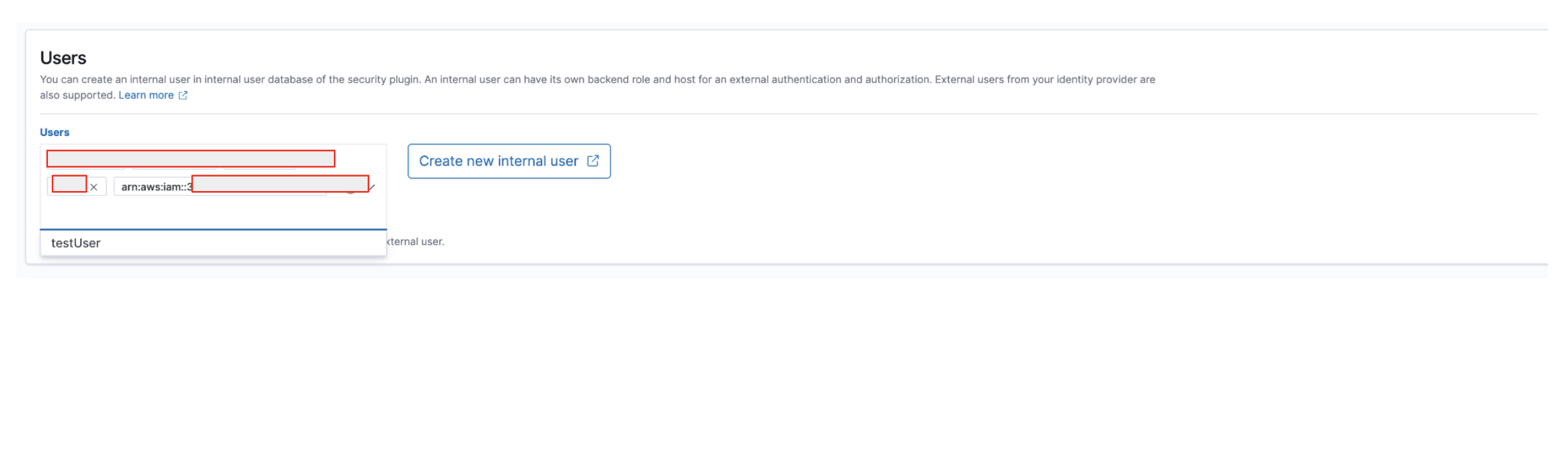Open the Learn more documentation link
The height and width of the screenshot is (453, 1568).
coord(146,95)
